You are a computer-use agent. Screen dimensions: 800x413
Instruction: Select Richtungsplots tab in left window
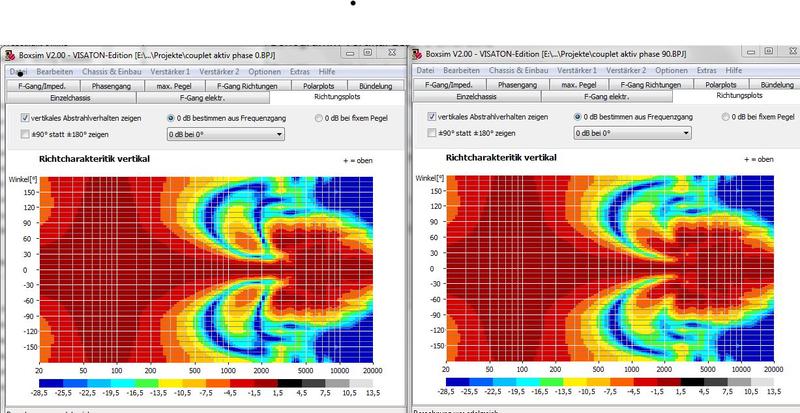337,96
